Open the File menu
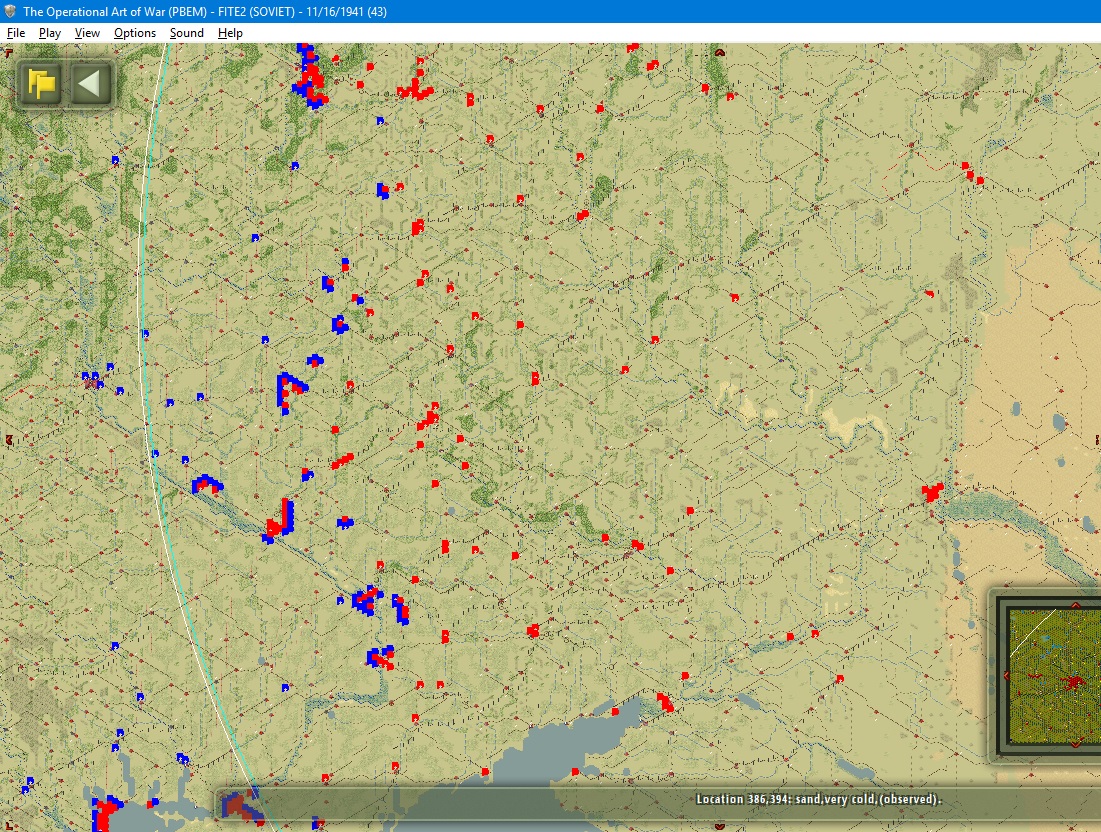Screen dimensions: 1101x832 click(x=15, y=33)
